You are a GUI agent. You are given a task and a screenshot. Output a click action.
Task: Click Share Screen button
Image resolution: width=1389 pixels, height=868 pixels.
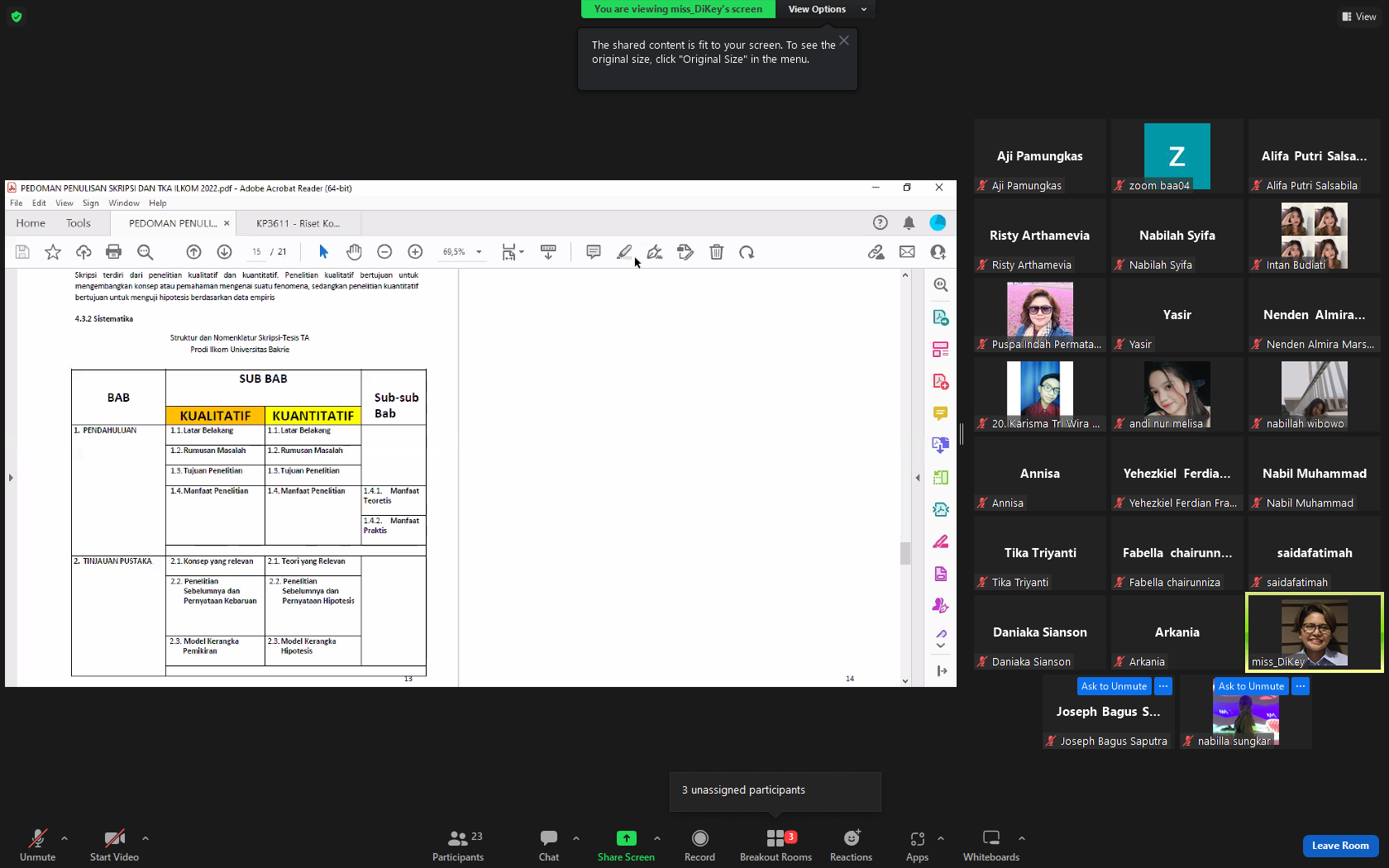point(626,845)
